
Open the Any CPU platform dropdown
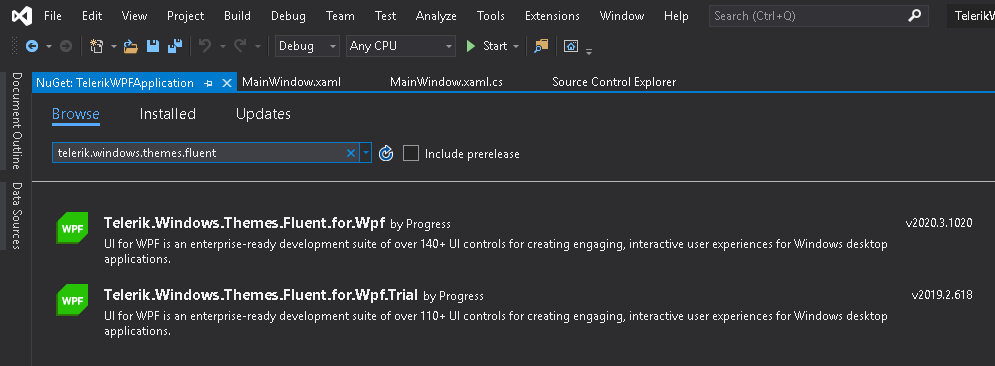coord(400,46)
